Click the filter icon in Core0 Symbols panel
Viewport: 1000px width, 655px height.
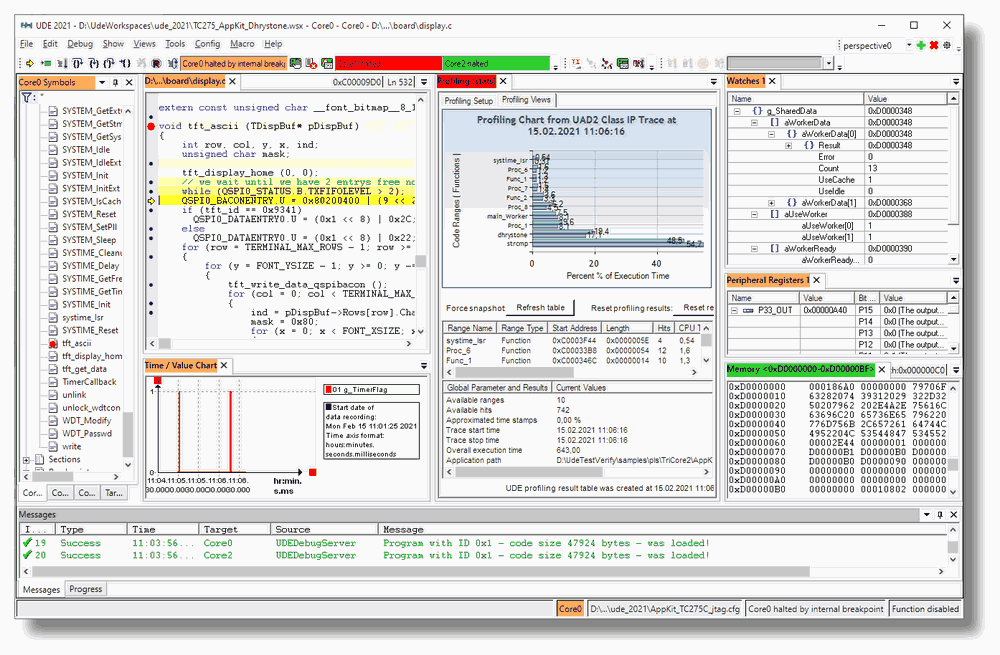(26, 95)
